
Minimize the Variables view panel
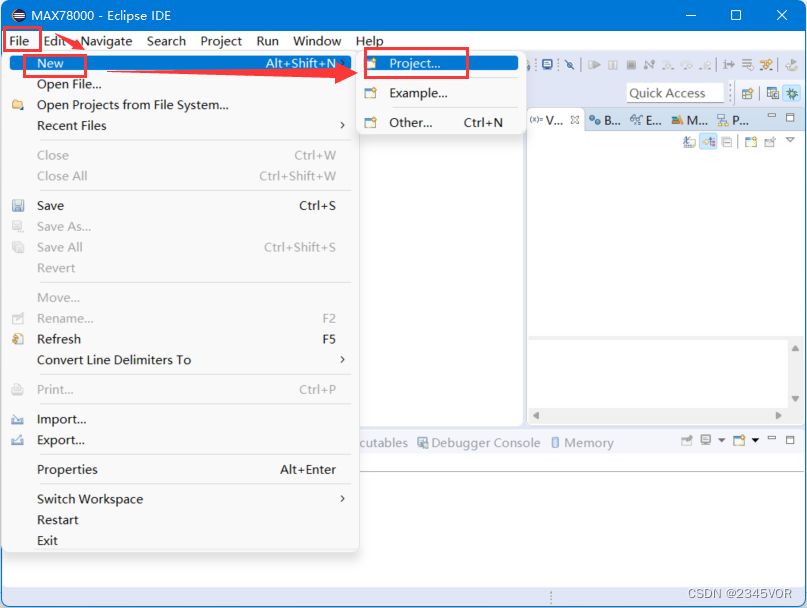coord(771,116)
